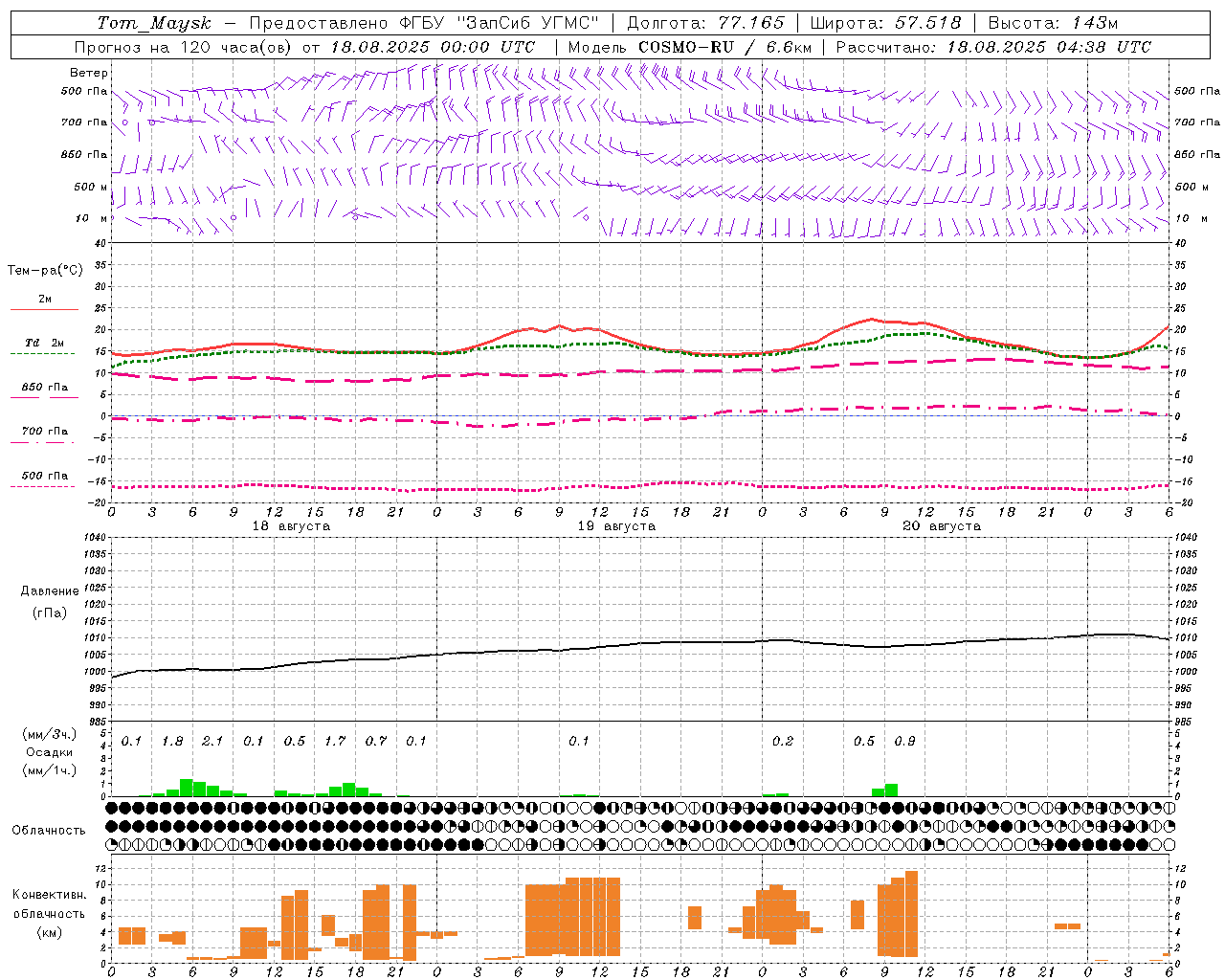The image size is (1225, 980).
Task: Click the 2.1 precipitation value
Action: click(x=212, y=742)
